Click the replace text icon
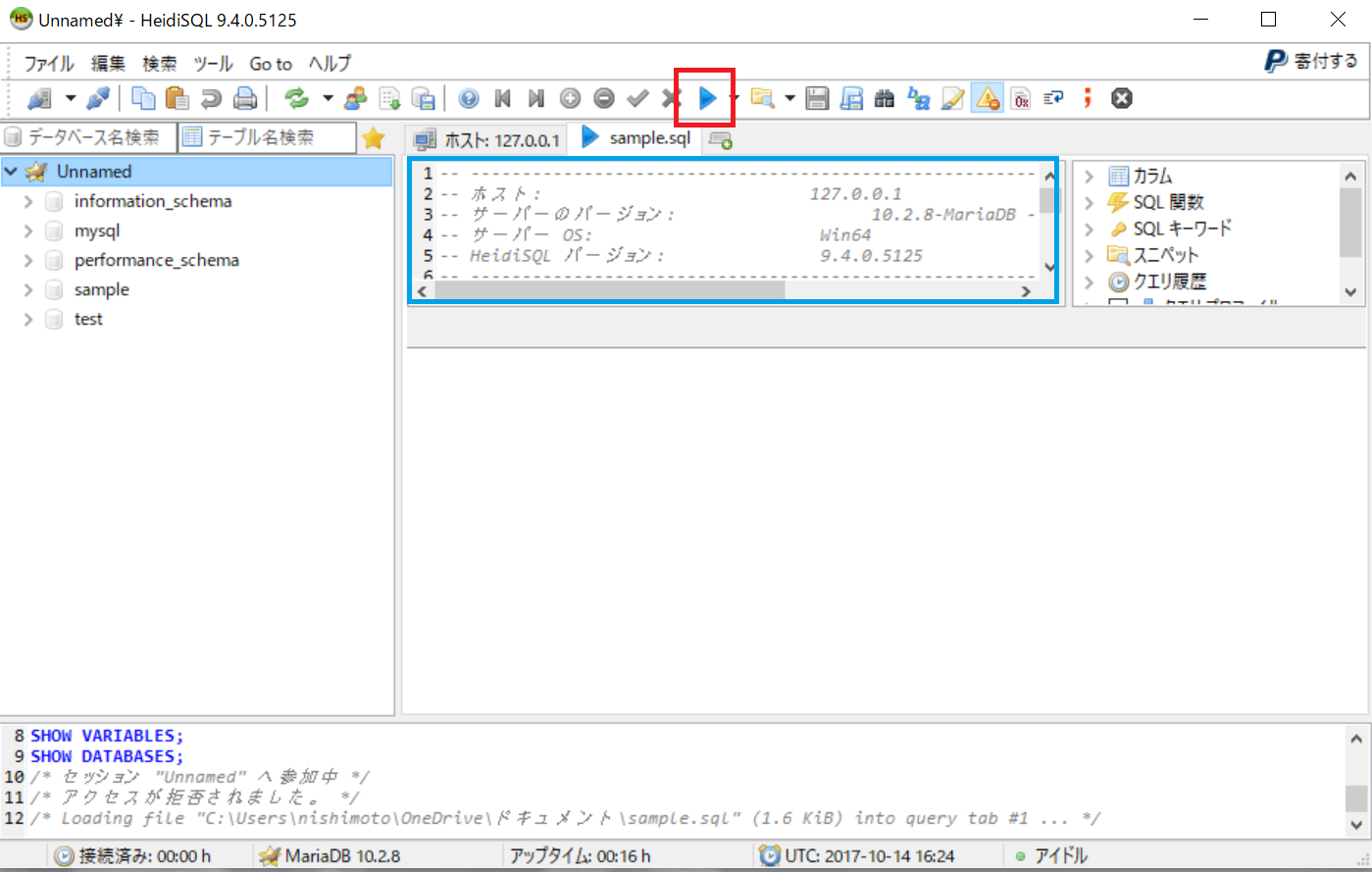Screen dimensions: 1372x872 coord(919,98)
